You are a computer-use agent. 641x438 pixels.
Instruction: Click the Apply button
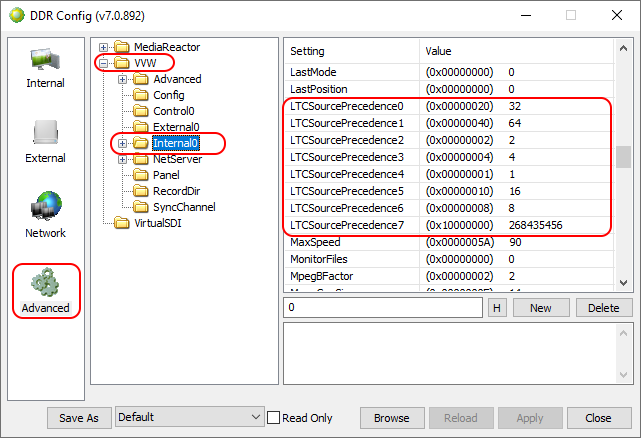pyautogui.click(x=530, y=418)
